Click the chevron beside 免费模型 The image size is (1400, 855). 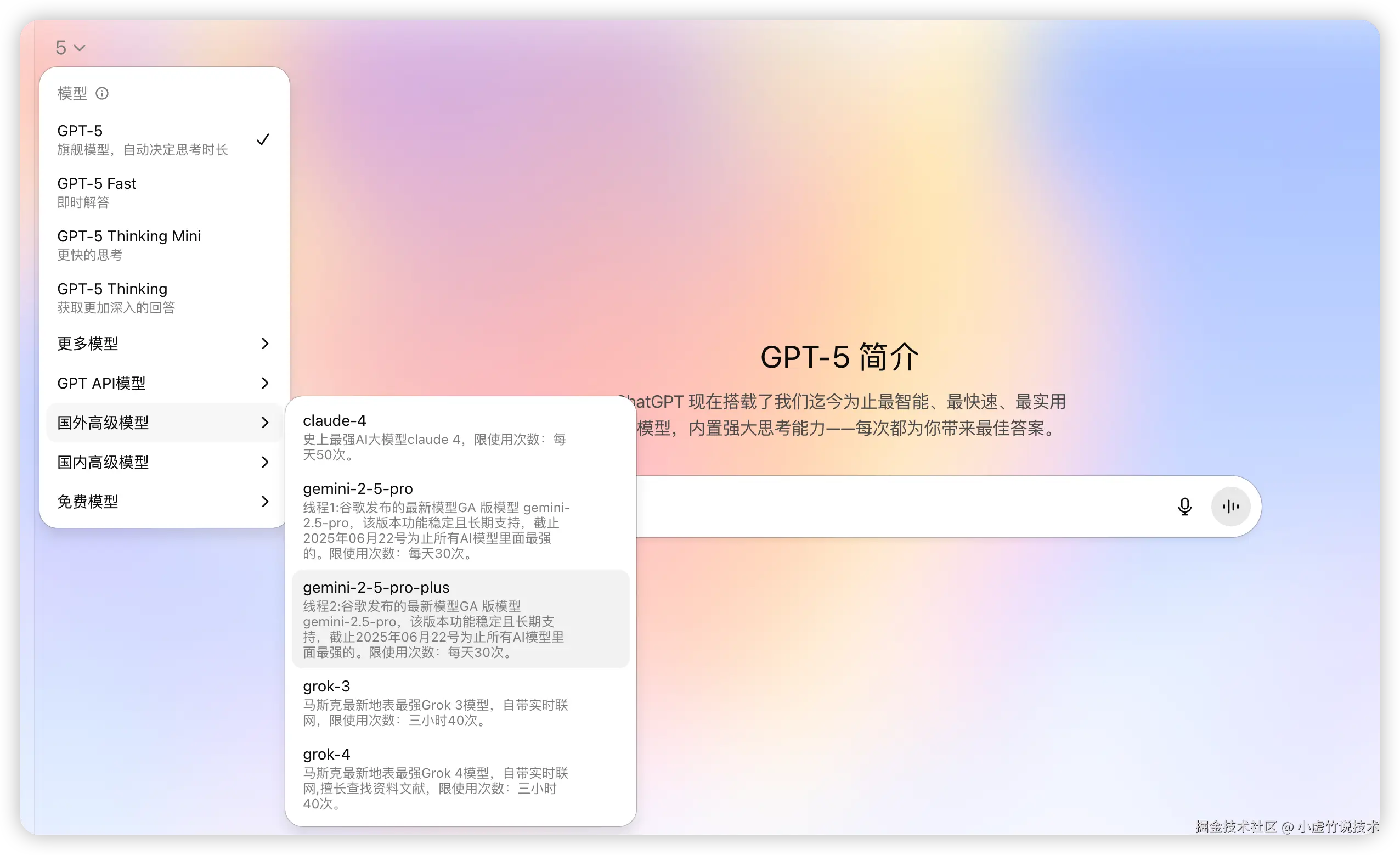point(265,502)
